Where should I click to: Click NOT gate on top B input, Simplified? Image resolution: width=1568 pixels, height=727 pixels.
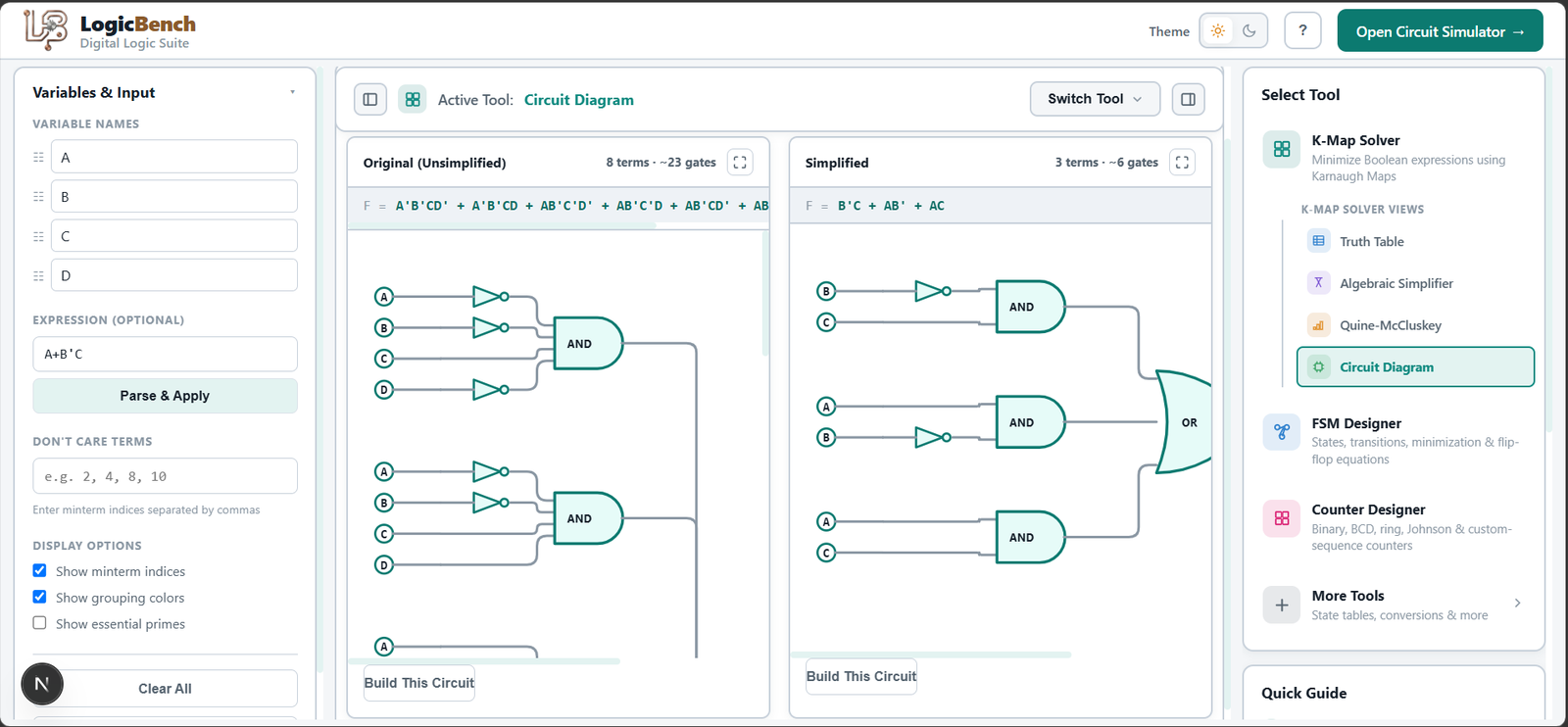pos(933,291)
